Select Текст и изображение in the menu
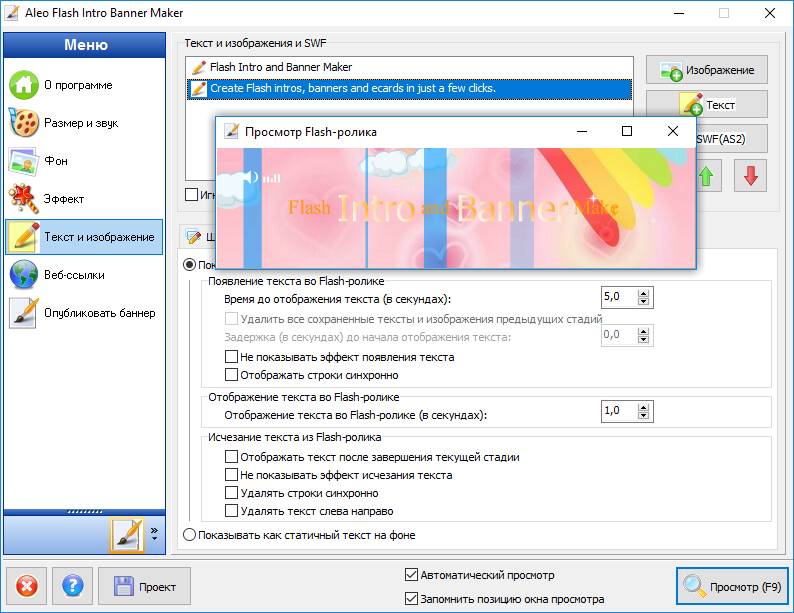Image resolution: width=794 pixels, height=613 pixels. pyautogui.click(x=84, y=236)
